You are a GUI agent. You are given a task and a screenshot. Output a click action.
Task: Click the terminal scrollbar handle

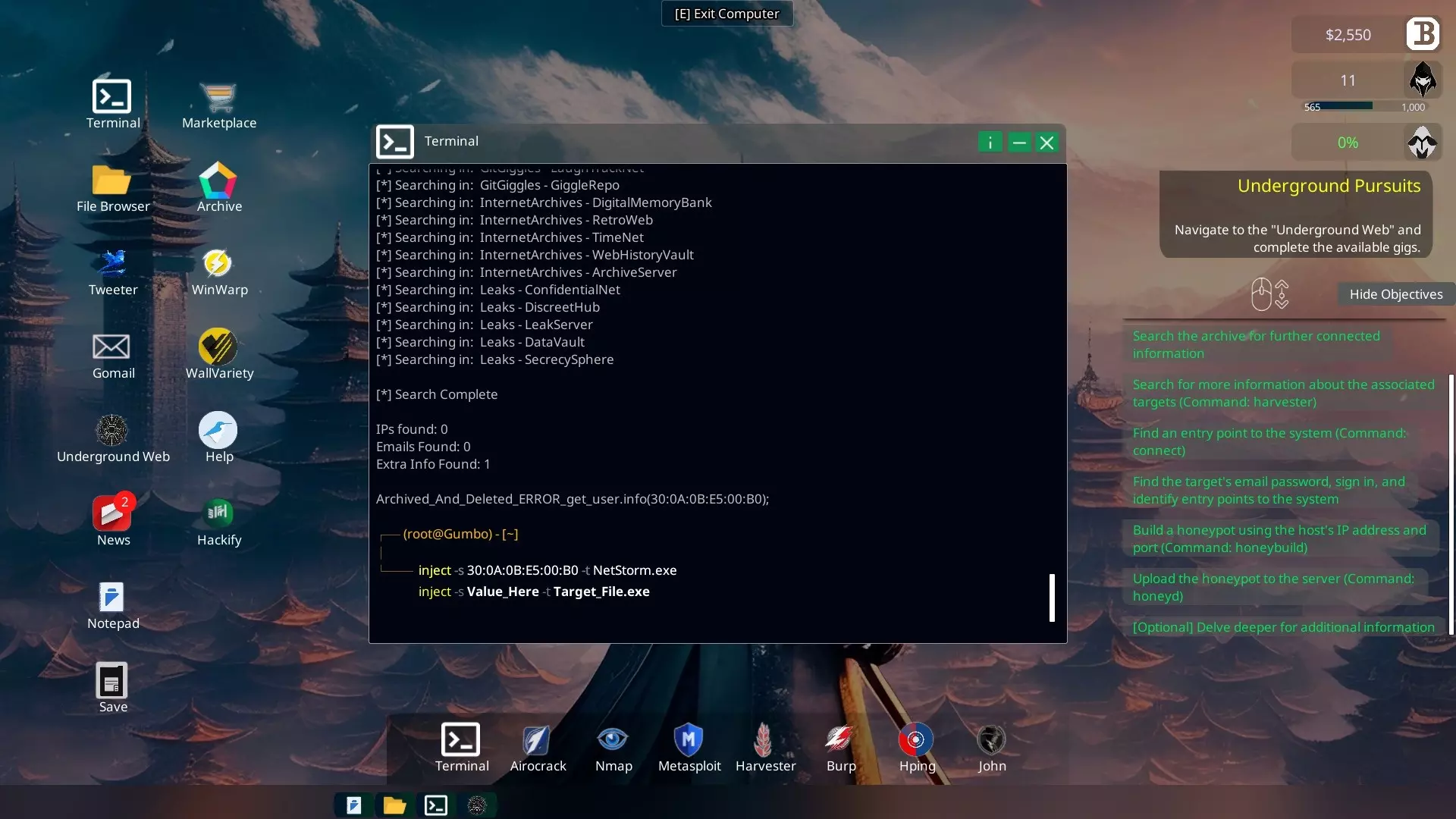tap(1052, 598)
